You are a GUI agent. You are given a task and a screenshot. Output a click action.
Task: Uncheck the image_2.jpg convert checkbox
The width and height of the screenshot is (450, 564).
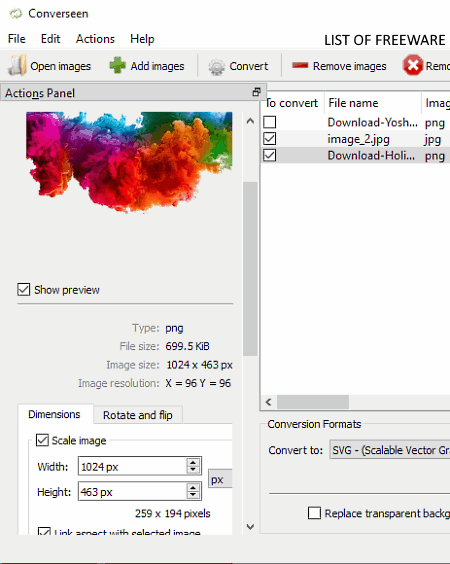(x=269, y=139)
